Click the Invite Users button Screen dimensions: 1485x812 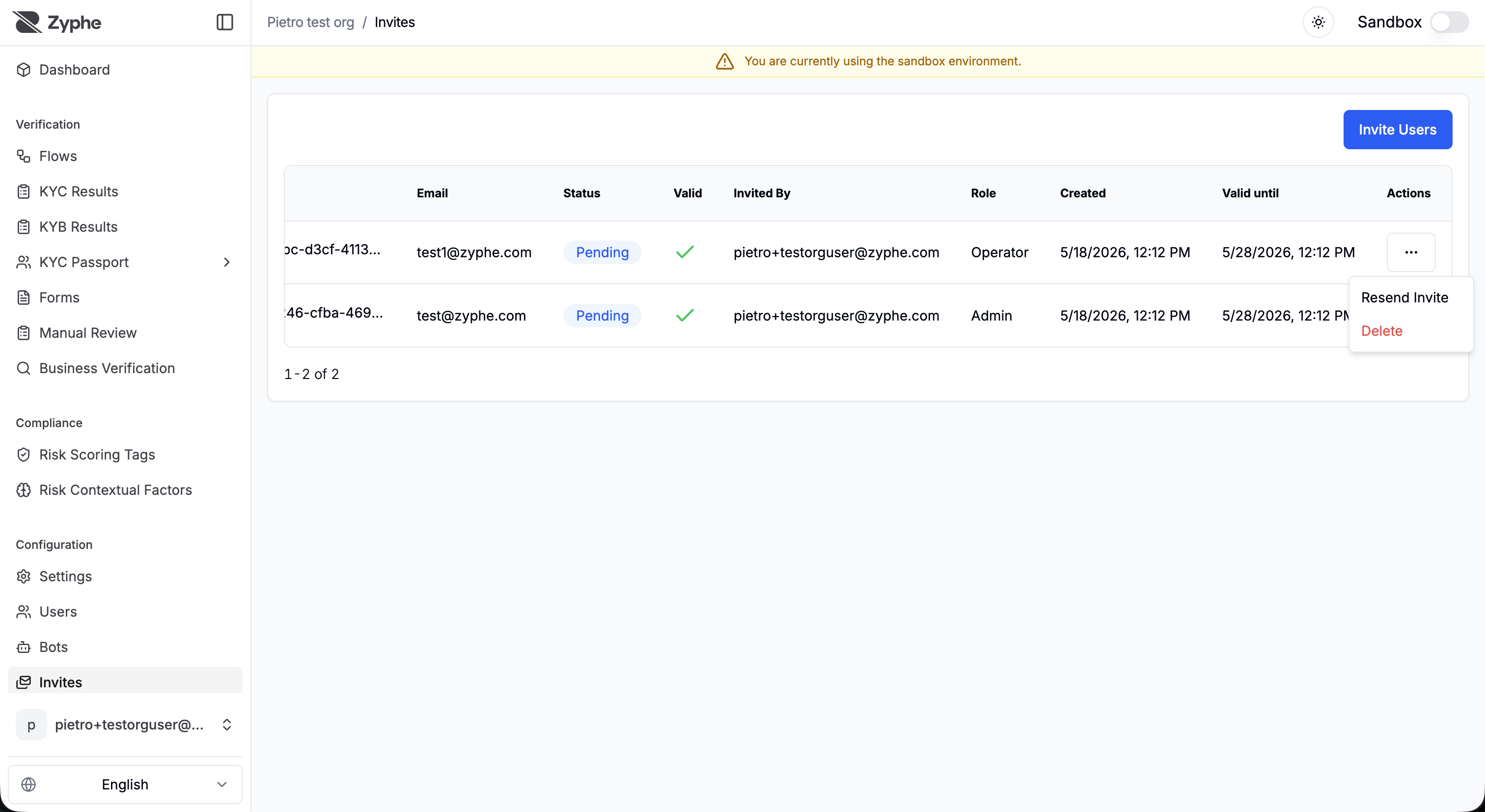tap(1398, 130)
